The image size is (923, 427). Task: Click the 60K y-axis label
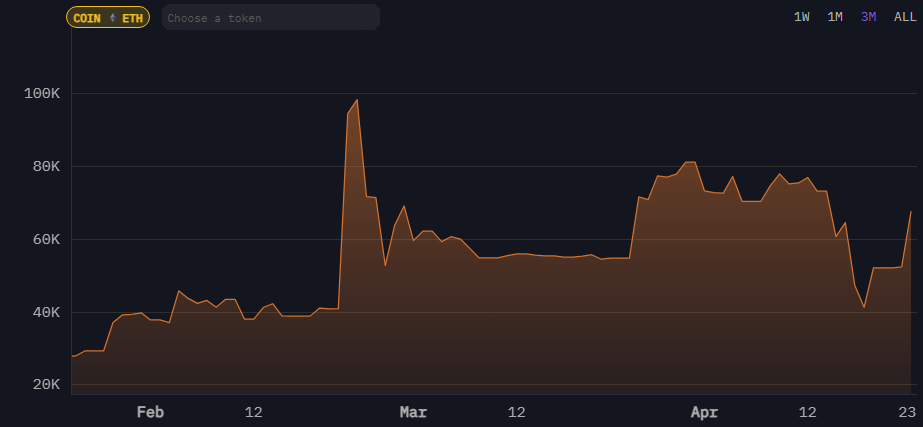(x=45, y=240)
